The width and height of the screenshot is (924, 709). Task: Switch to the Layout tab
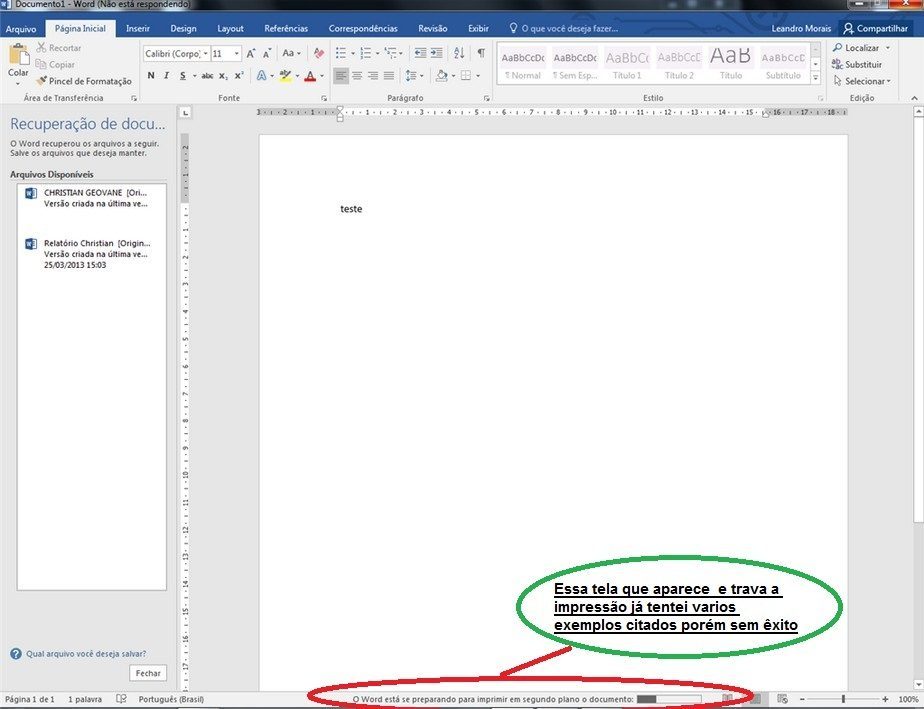(230, 28)
